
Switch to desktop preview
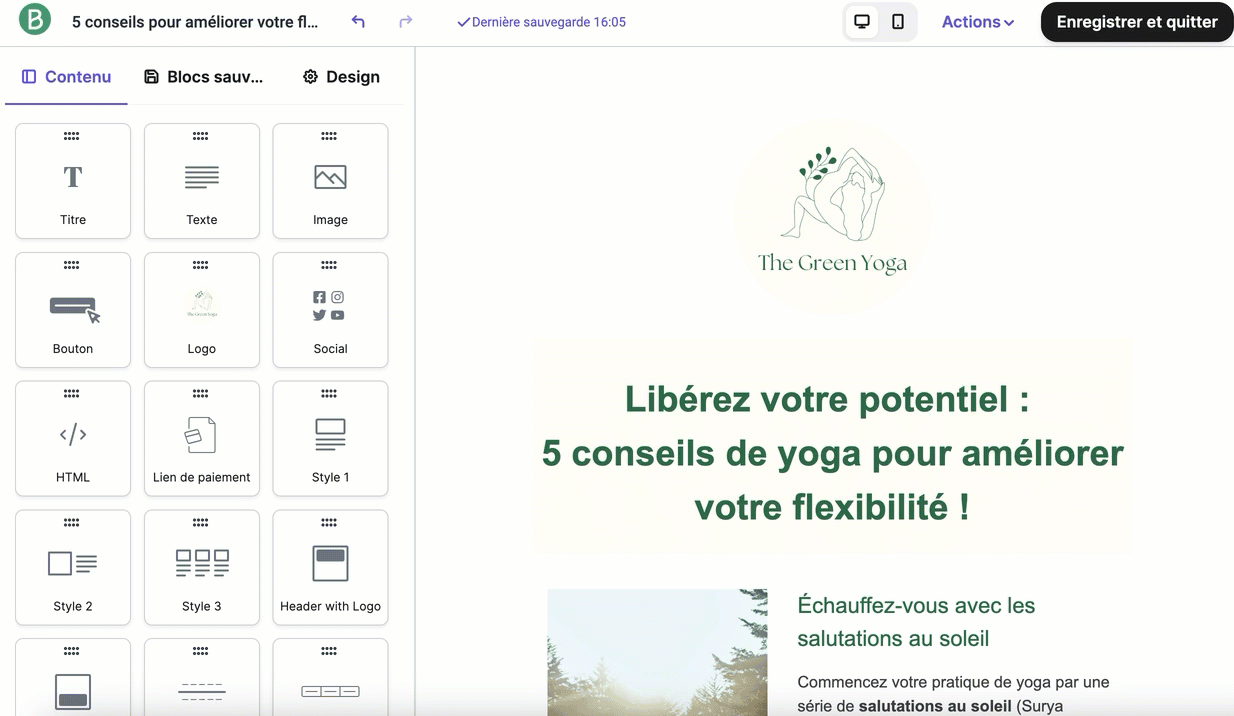[x=862, y=22]
